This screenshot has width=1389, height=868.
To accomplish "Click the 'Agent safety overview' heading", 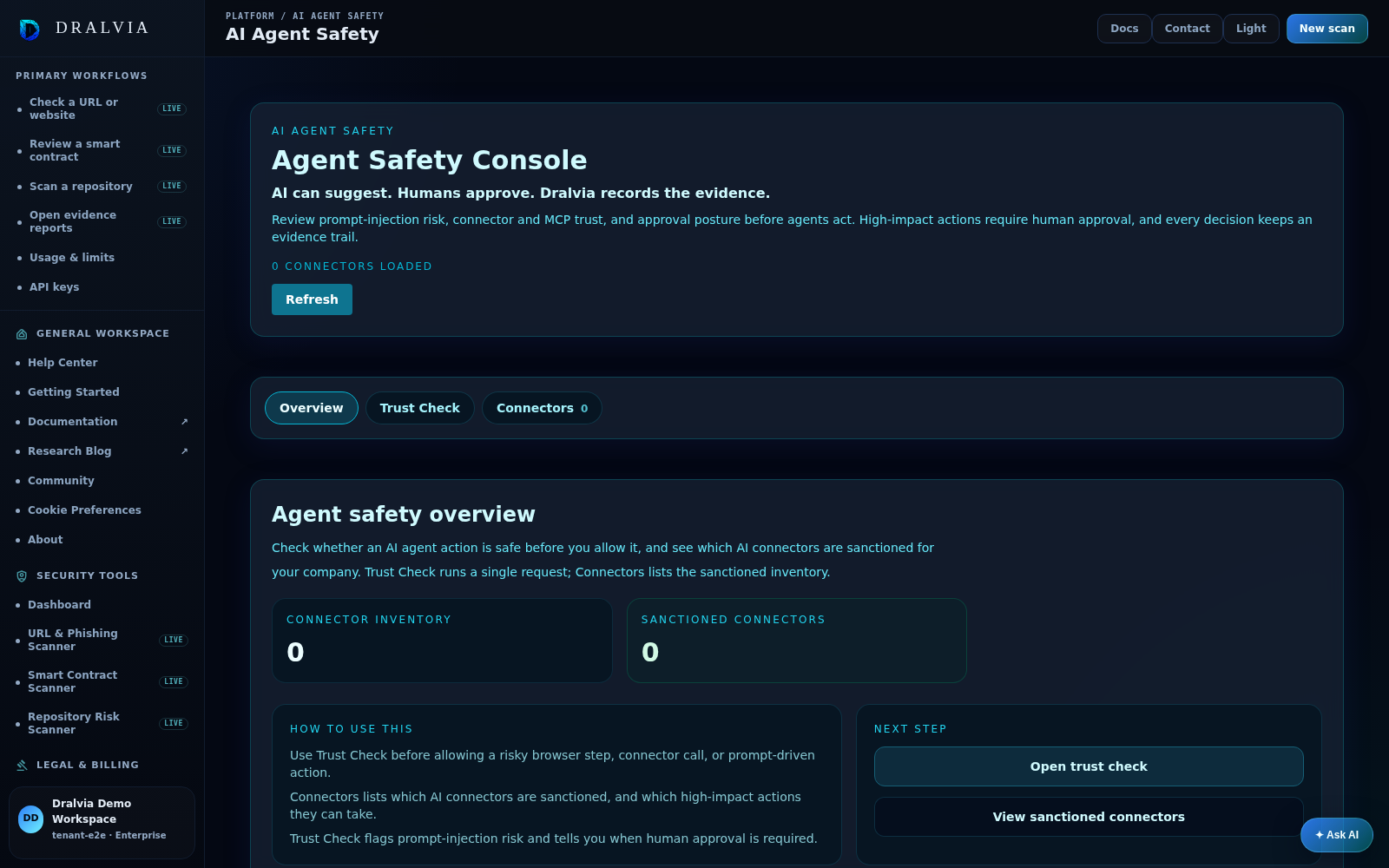I will (404, 514).
